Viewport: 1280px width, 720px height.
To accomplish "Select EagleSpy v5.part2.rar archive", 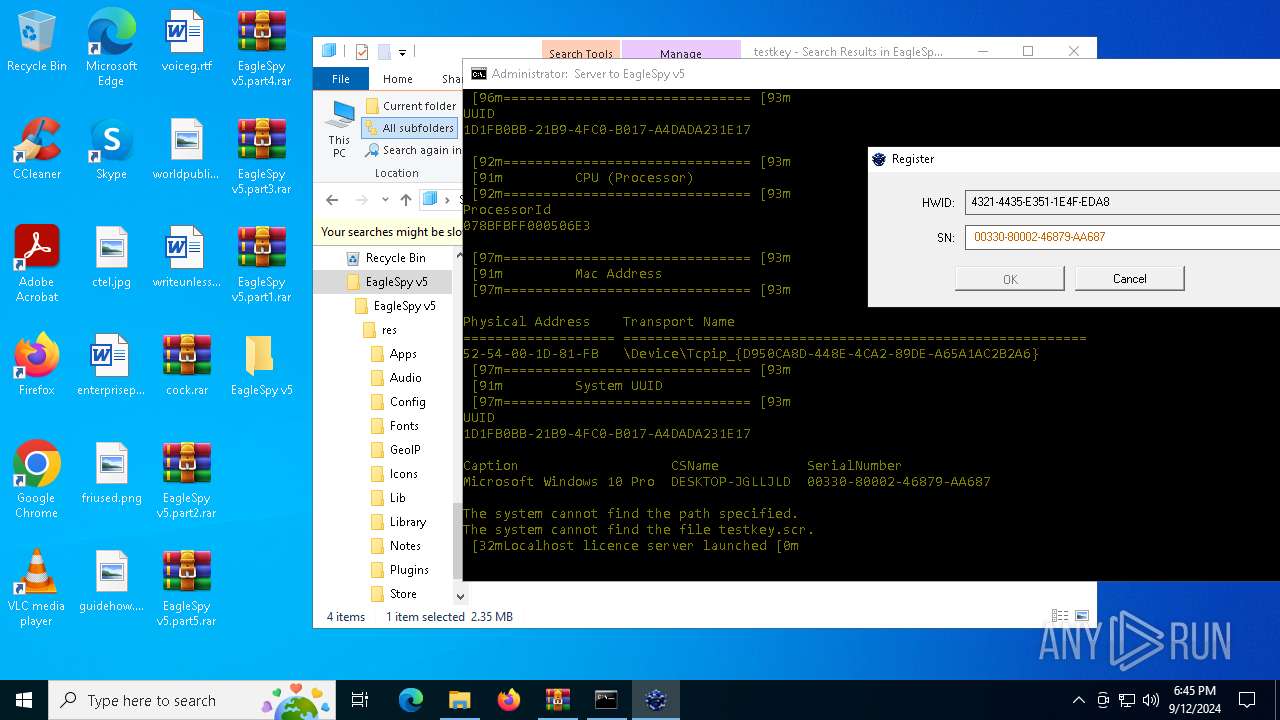I will (x=187, y=480).
